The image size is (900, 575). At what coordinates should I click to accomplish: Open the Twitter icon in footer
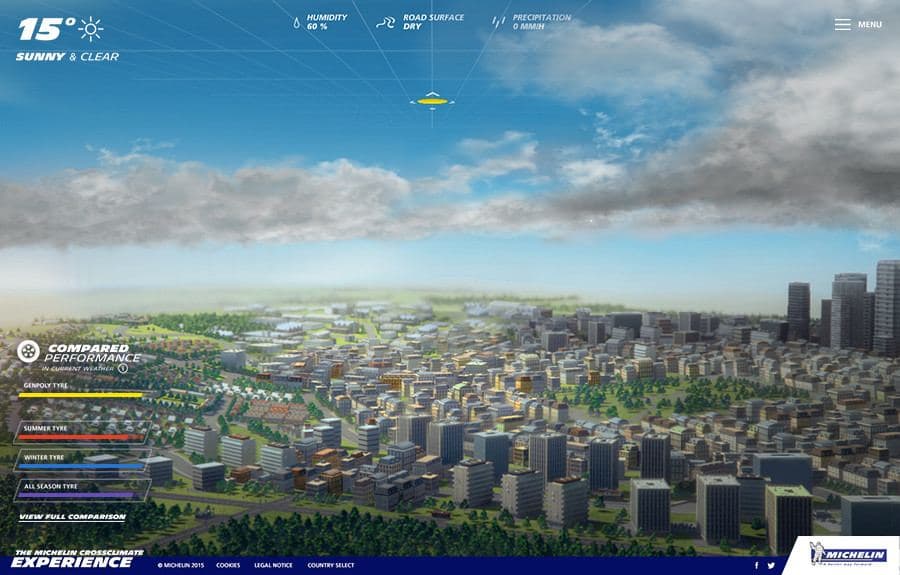point(771,565)
